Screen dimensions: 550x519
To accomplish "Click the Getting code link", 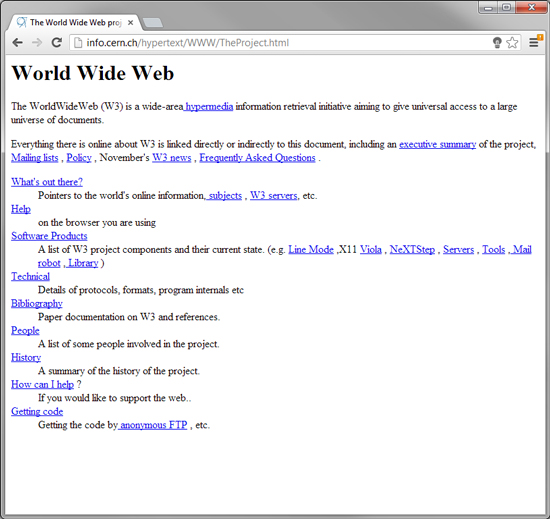I will coord(37,412).
